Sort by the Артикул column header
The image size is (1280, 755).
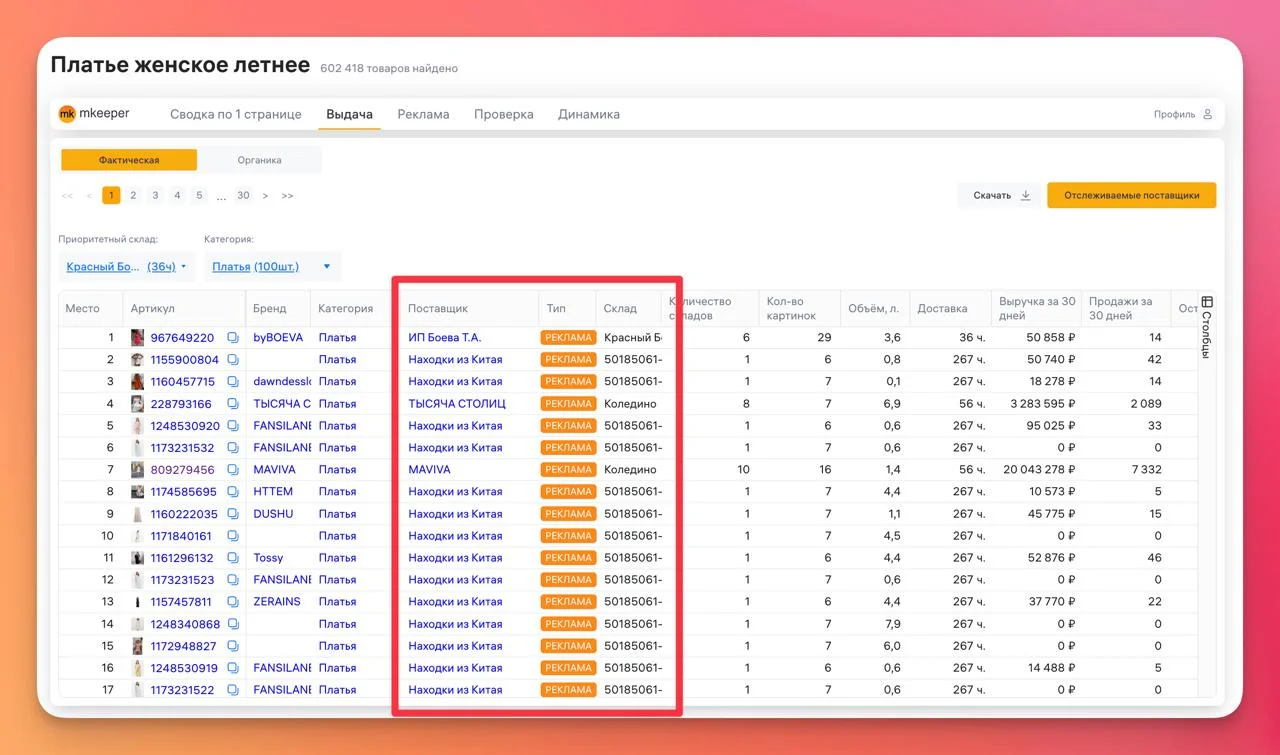pos(152,309)
